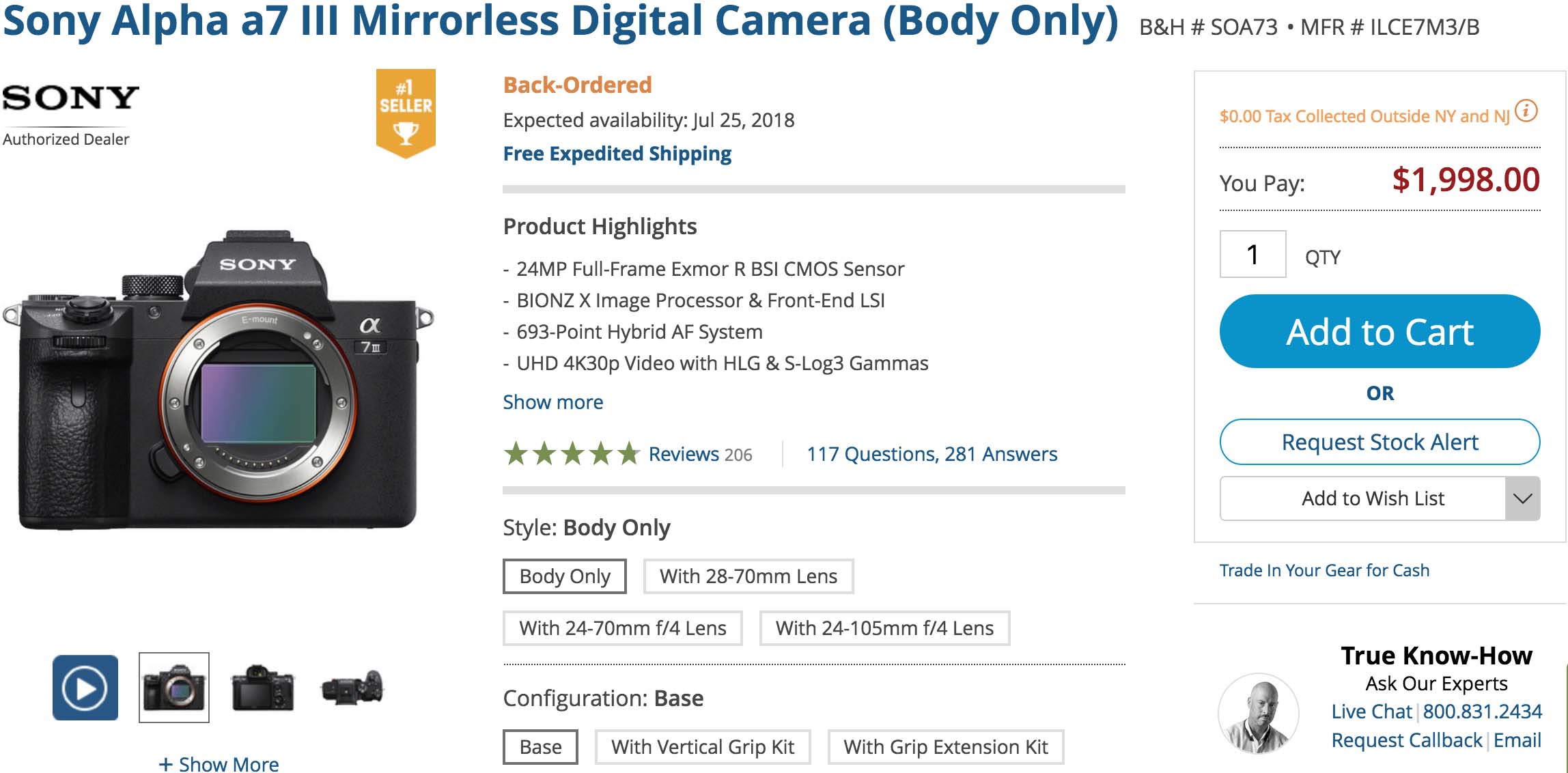Click the five-star rating icons
Screen dimensions: 1568x773
(571, 453)
